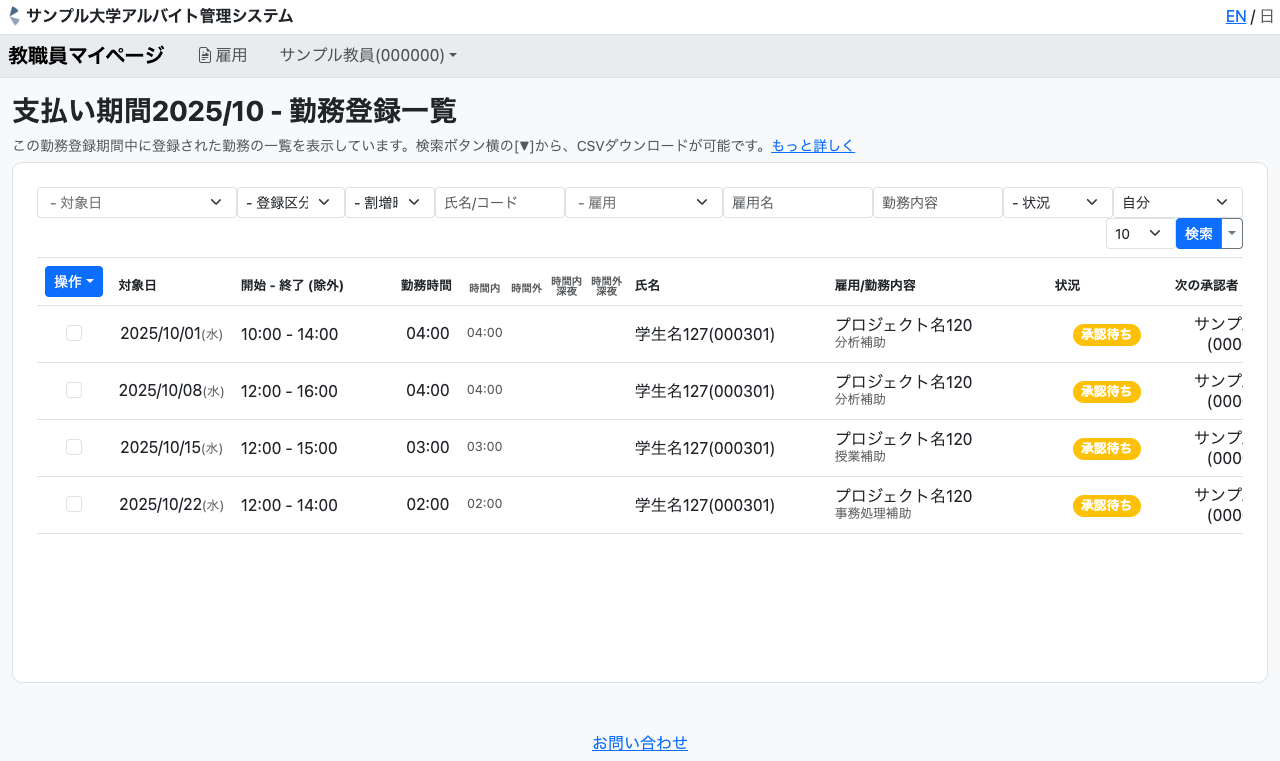1280x761 pixels.
Task: Tick the checkbox for 2025/10/22
Action: [74, 504]
